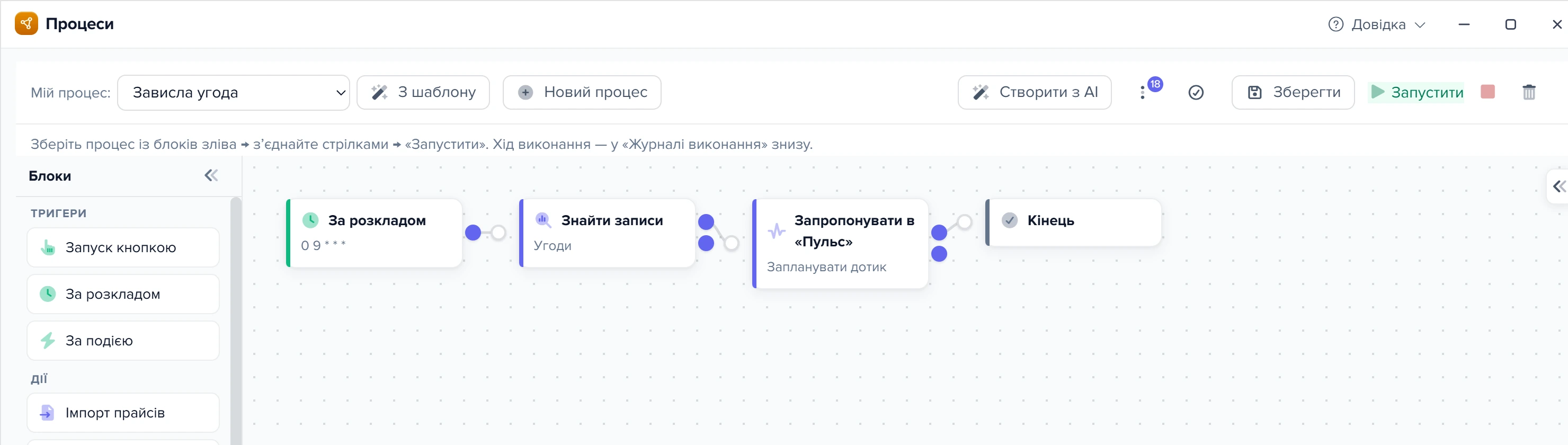This screenshot has height=445, width=1568.
Task: Click upper output port of Запропонувати в «Пульс»
Action: tap(939, 233)
